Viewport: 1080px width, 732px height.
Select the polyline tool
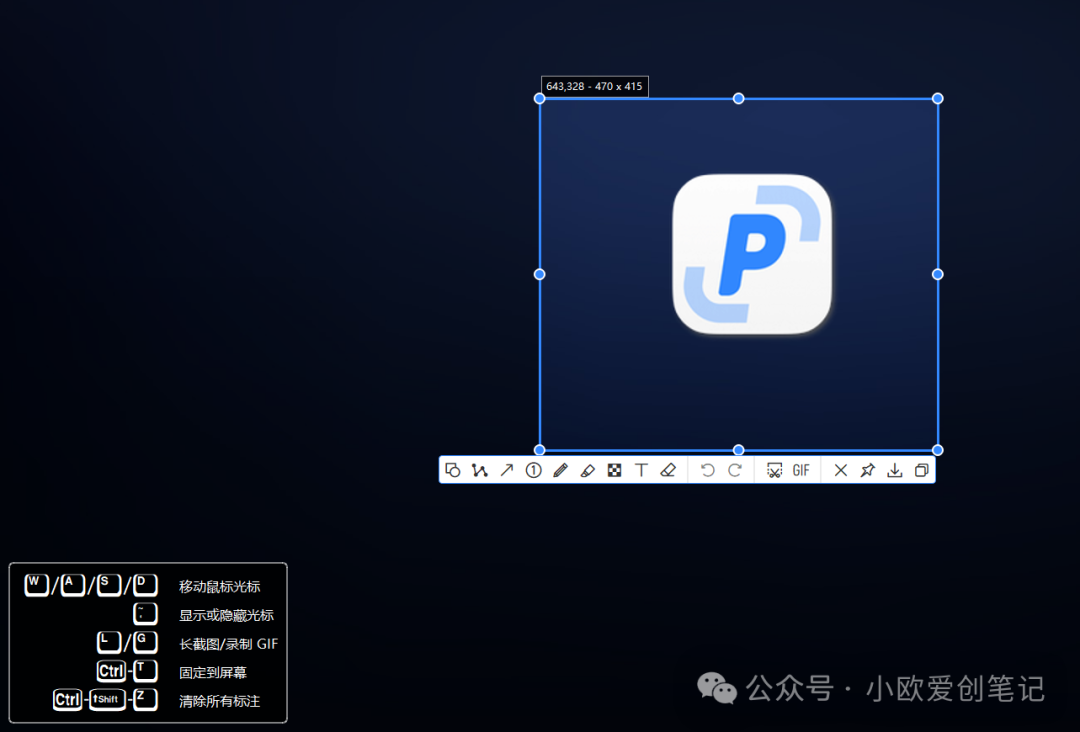(x=479, y=470)
